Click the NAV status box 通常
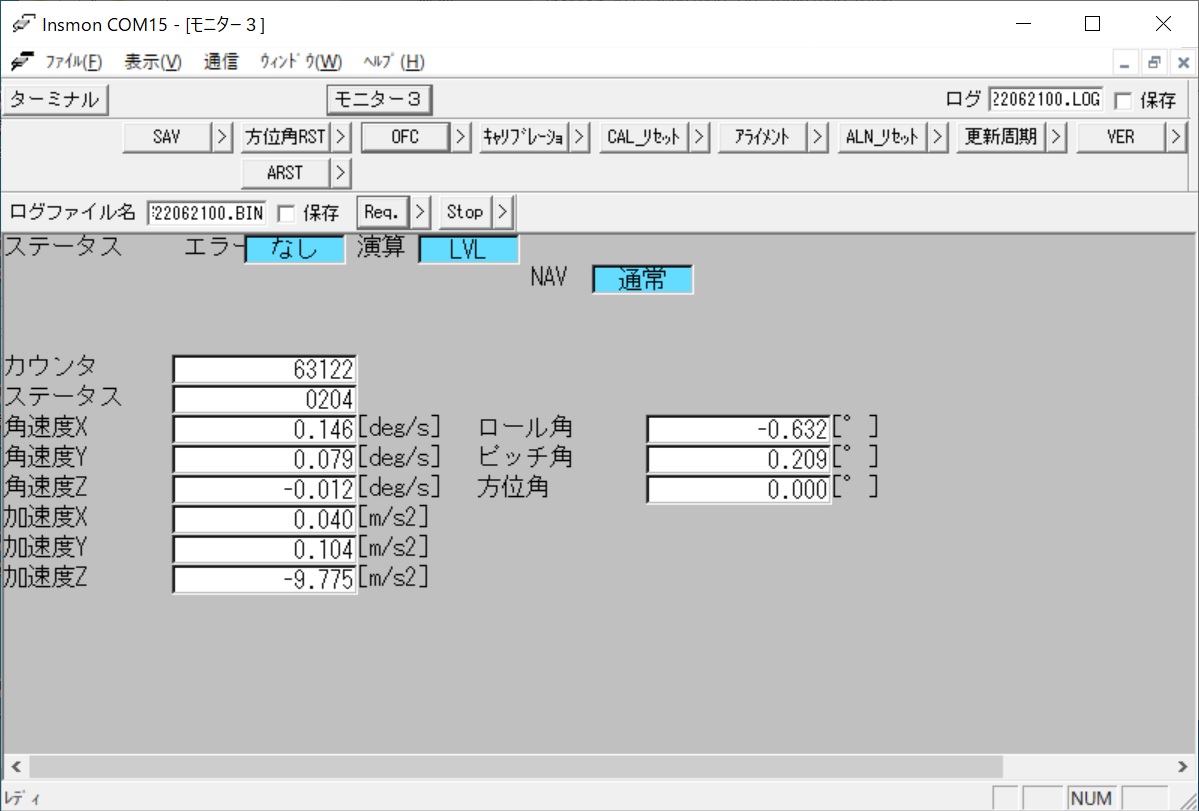This screenshot has height=811, width=1199. tap(643, 279)
